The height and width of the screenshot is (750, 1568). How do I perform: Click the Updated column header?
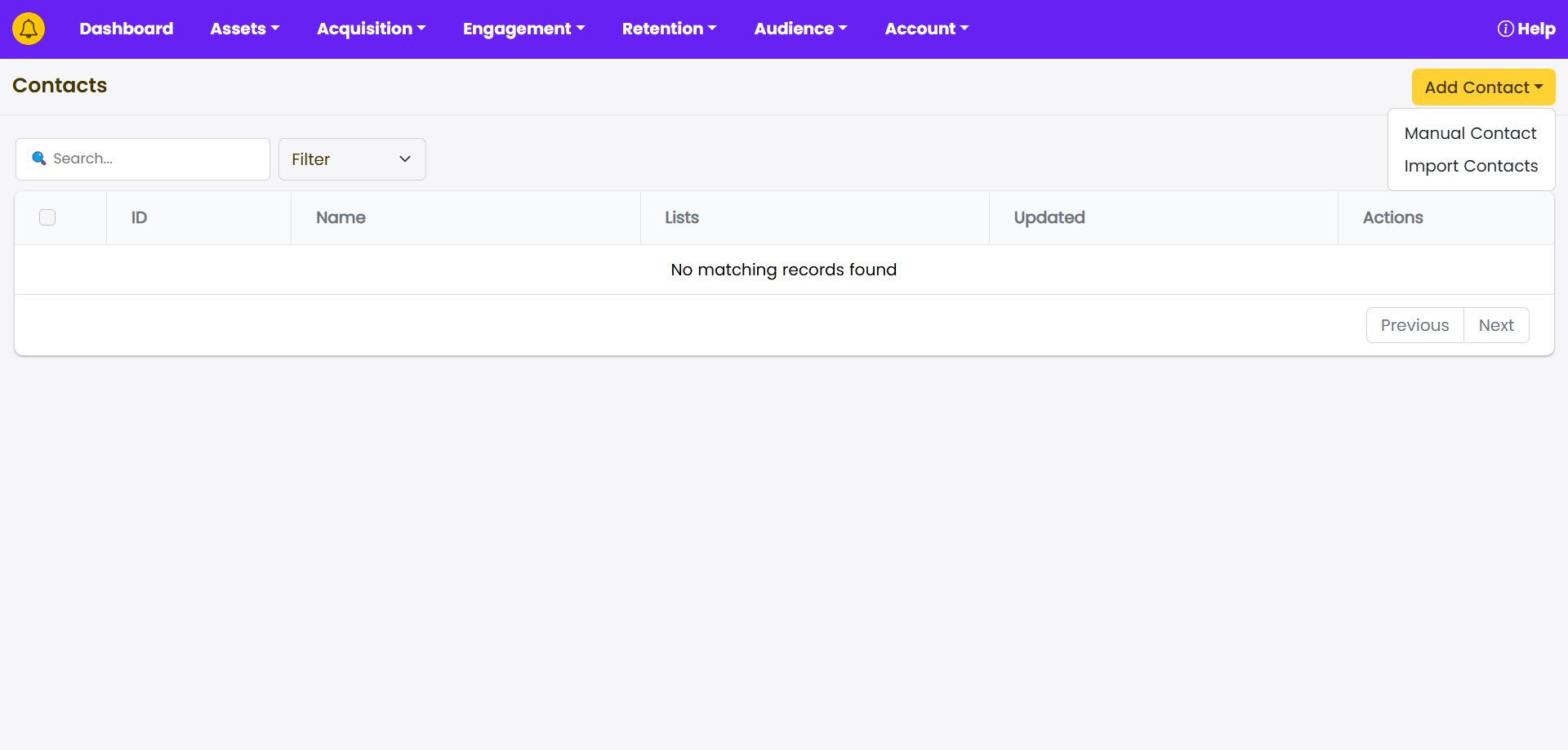click(x=1049, y=217)
